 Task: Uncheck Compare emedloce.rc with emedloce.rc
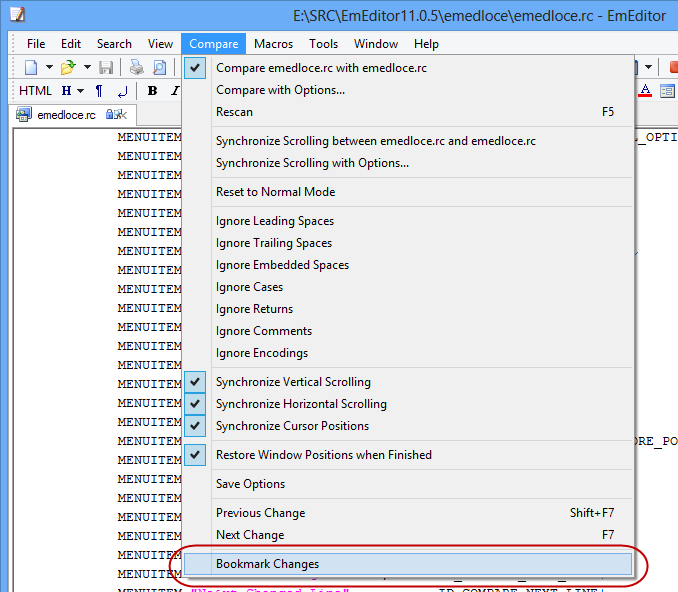408,68
